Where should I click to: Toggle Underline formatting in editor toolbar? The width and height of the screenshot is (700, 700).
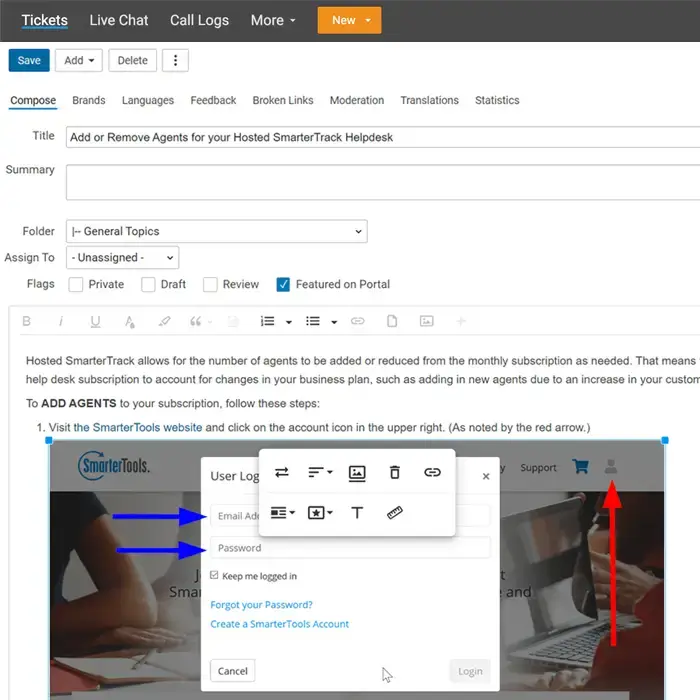pyautogui.click(x=95, y=322)
